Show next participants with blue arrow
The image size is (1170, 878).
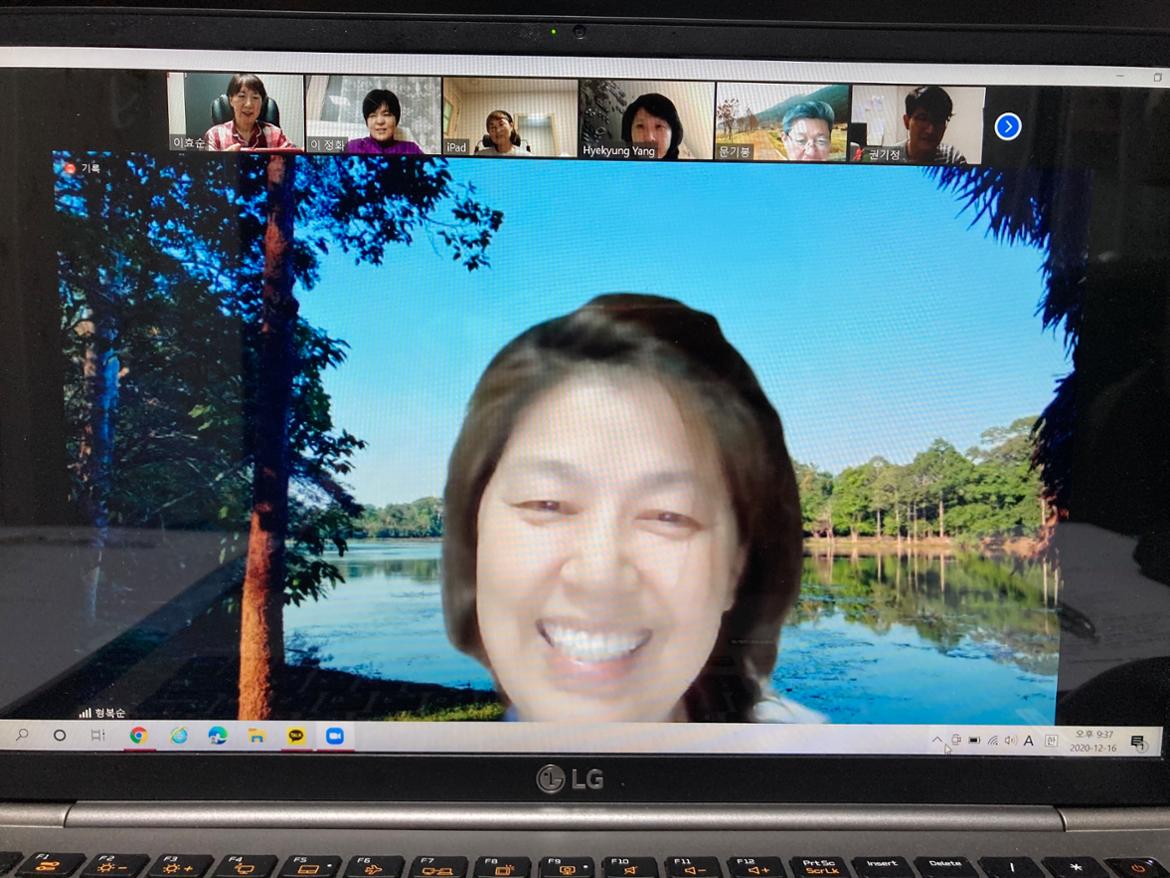coord(1008,126)
